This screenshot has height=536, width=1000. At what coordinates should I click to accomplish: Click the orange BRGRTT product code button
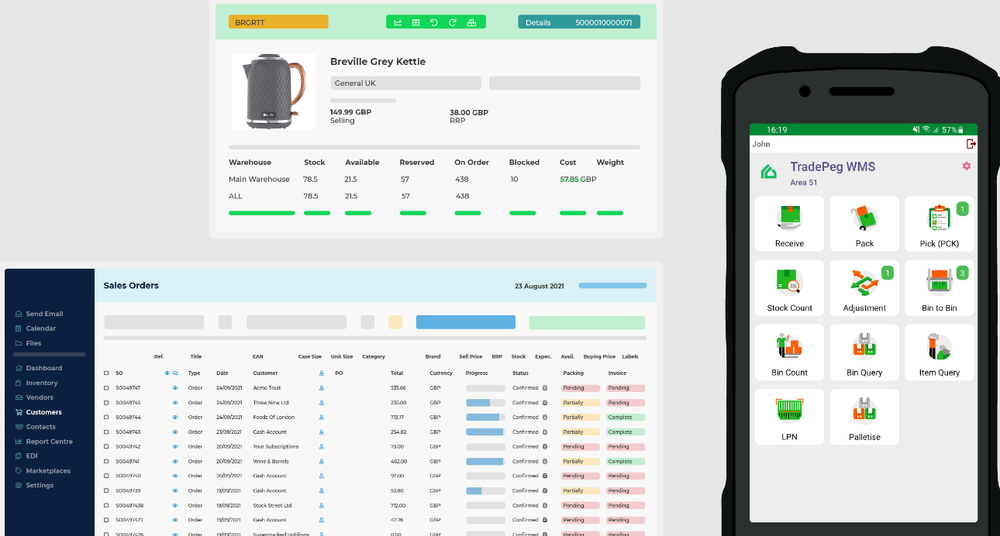tap(279, 22)
